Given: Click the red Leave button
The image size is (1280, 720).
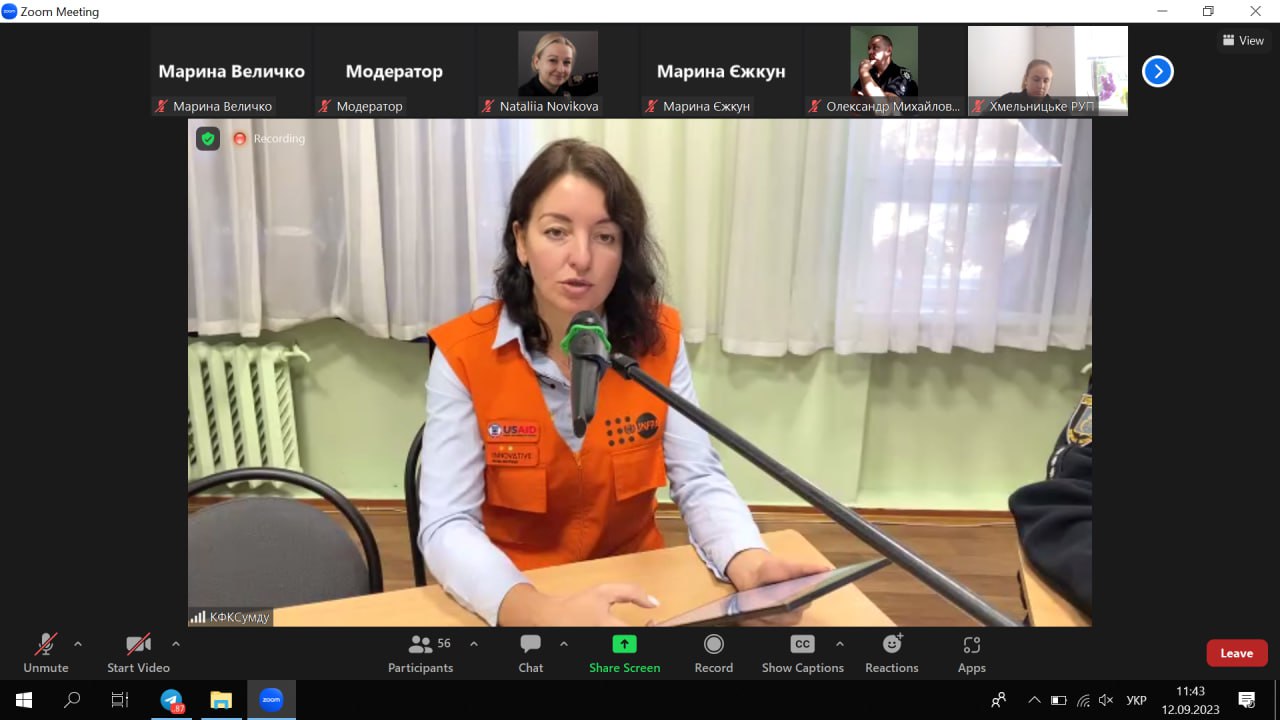Looking at the screenshot, I should coord(1236,653).
